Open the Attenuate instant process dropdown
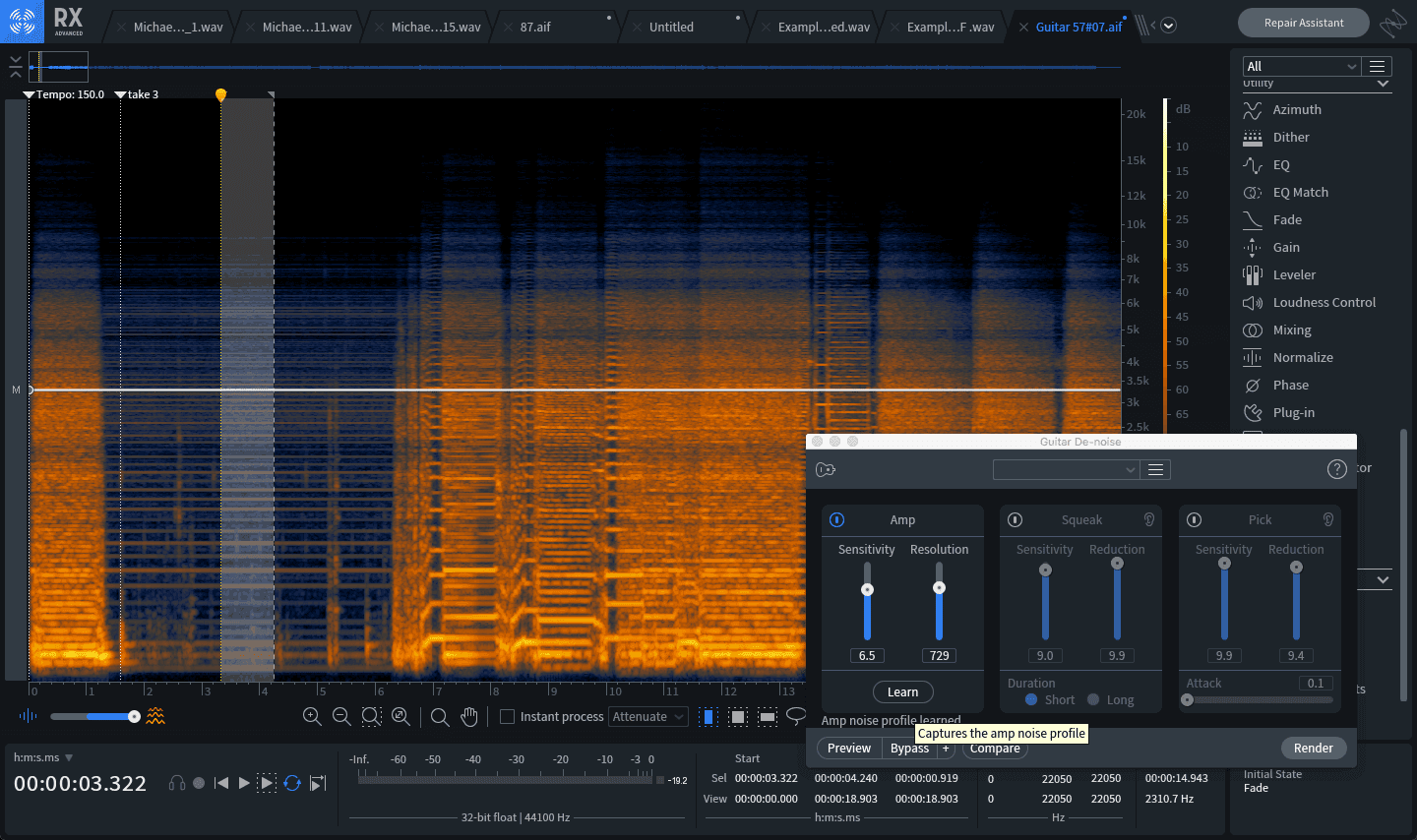The image size is (1417, 840). (647, 717)
